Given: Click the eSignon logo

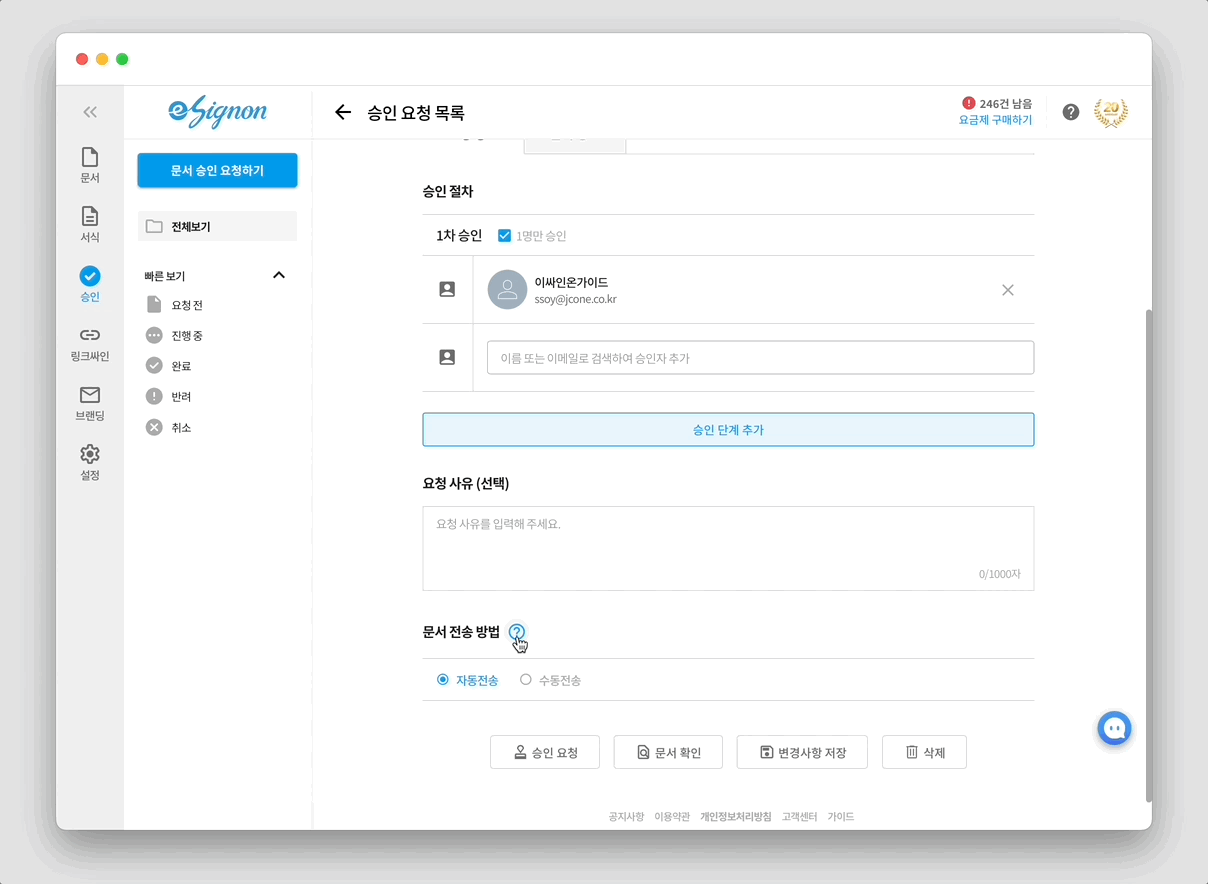Looking at the screenshot, I should [x=218, y=111].
